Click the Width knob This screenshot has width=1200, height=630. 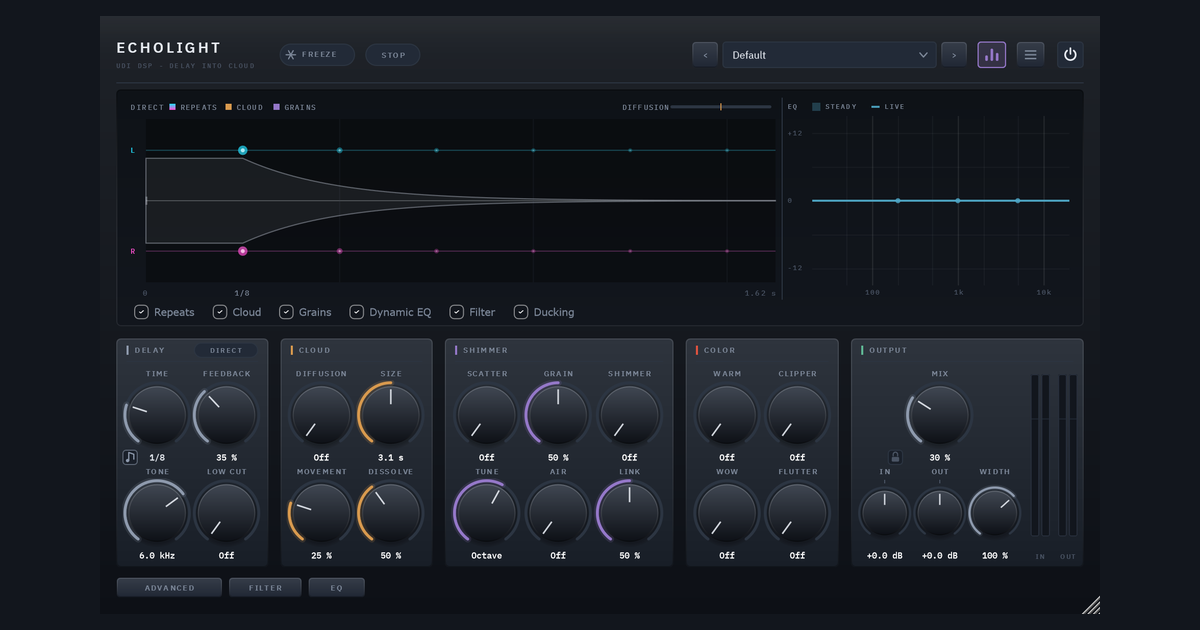pyautogui.click(x=995, y=514)
